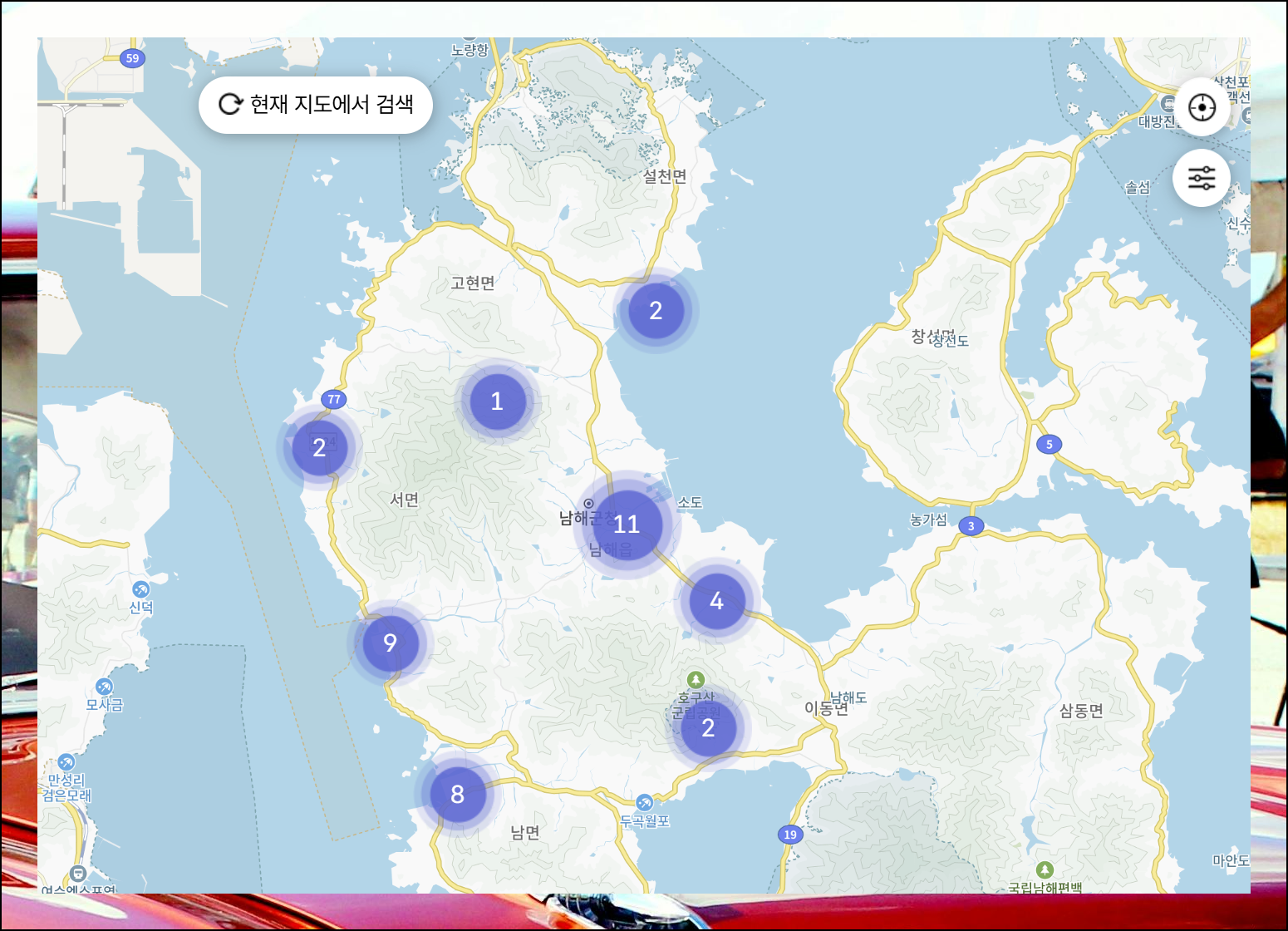Screen dimensions: 1288x931
Task: Click the 대방진 landmark icon
Action: (x=1168, y=105)
